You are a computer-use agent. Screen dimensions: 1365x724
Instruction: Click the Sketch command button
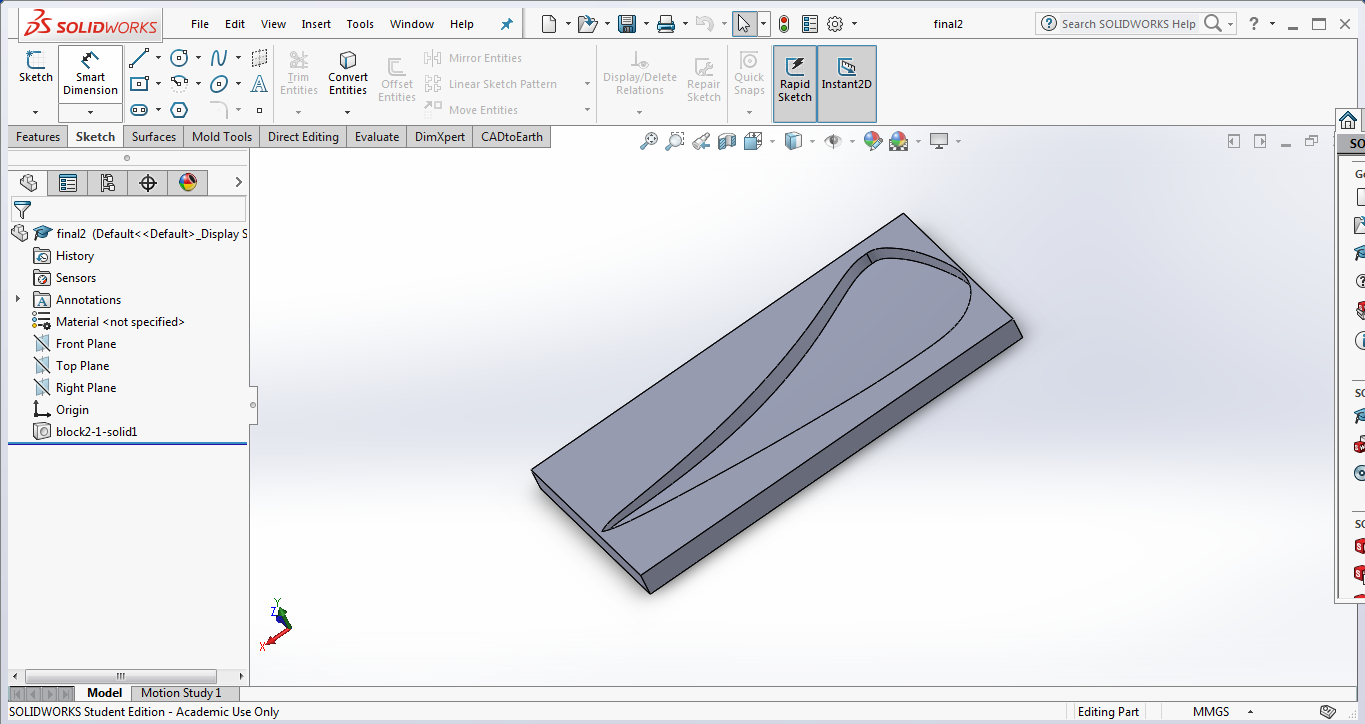click(36, 66)
